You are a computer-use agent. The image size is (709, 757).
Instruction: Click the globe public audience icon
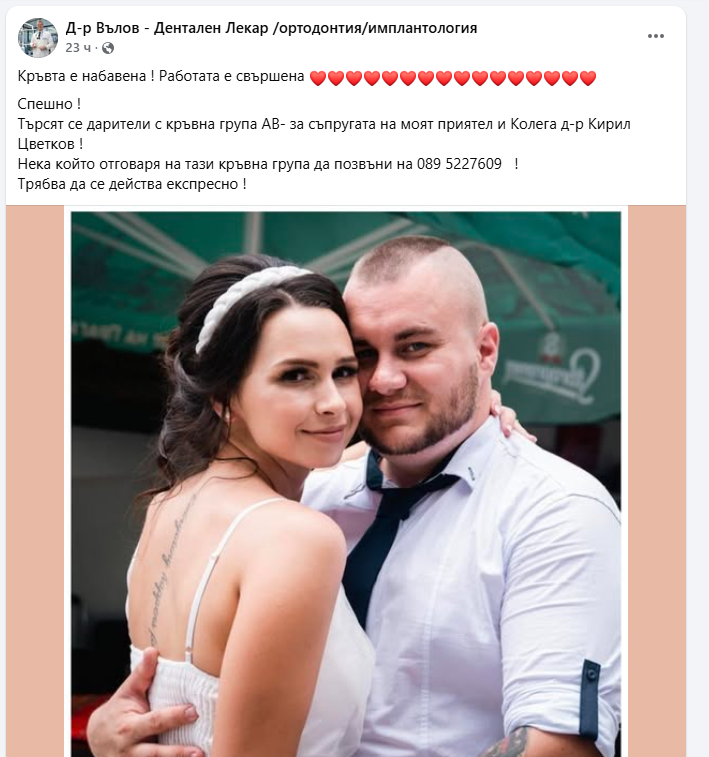pos(108,48)
